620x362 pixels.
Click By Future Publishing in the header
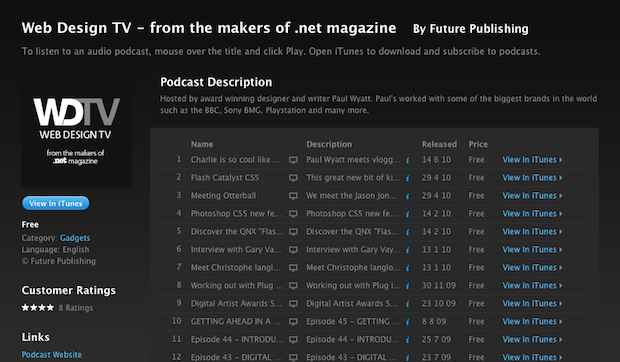point(471,28)
